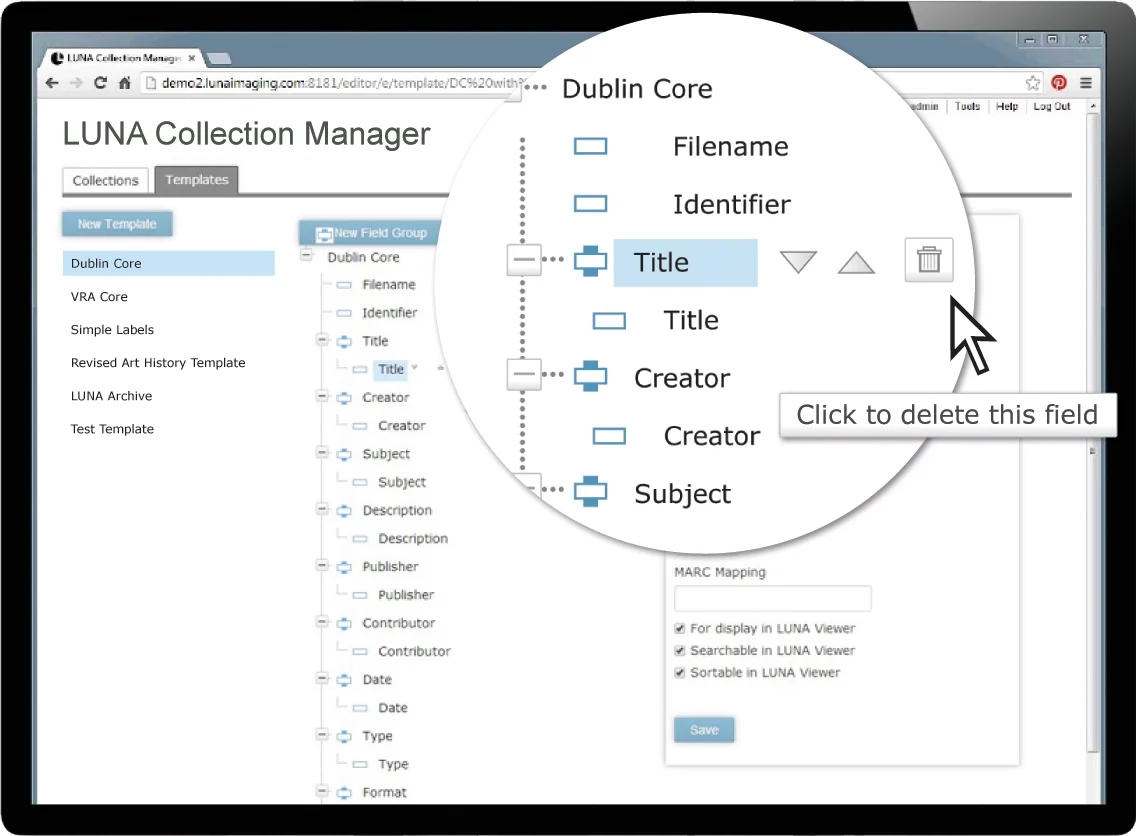This screenshot has height=836, width=1136.
Task: Select the Simple Labels template
Action: coord(112,330)
